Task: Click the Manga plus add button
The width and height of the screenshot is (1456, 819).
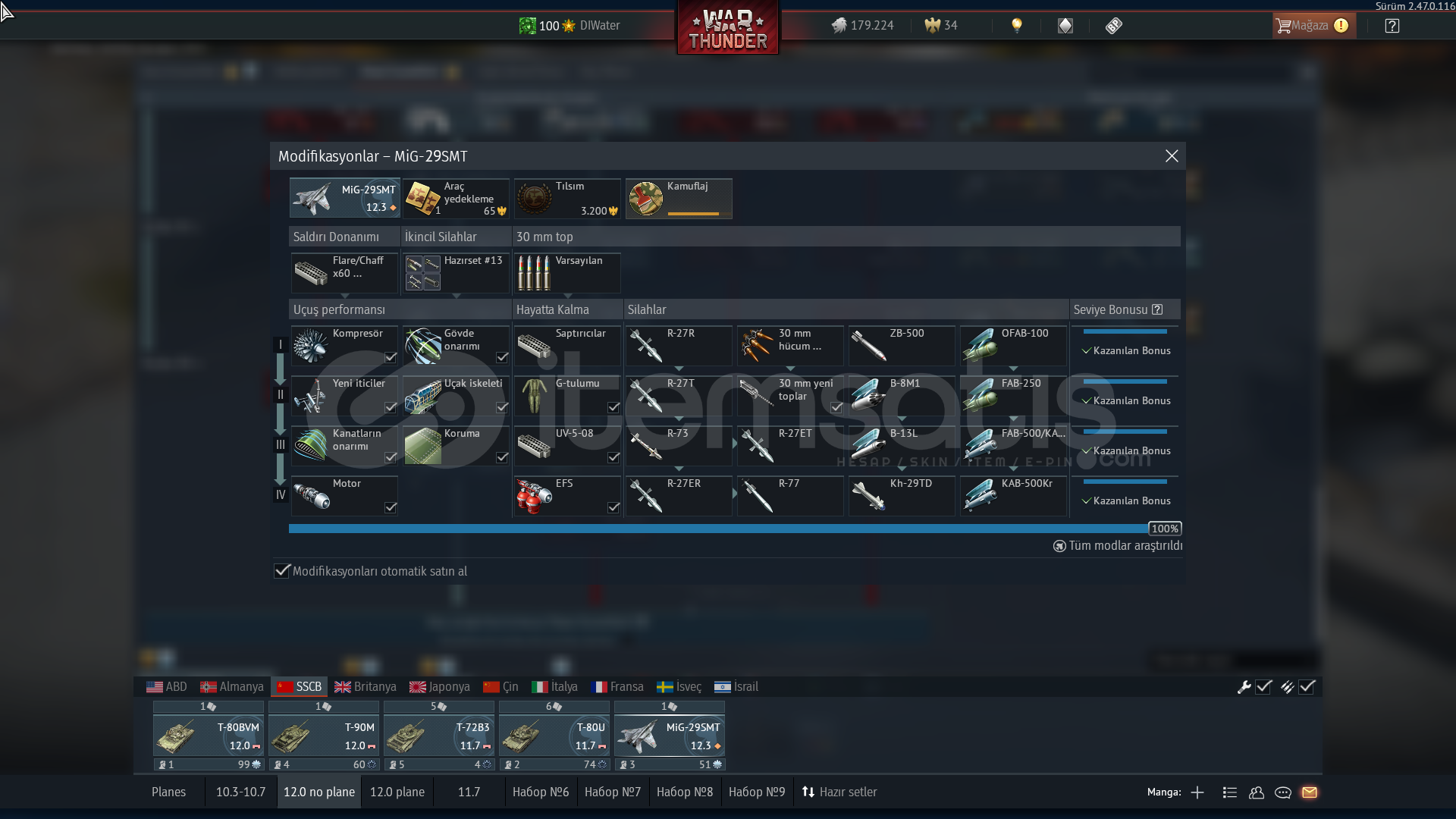Action: [x=1197, y=792]
